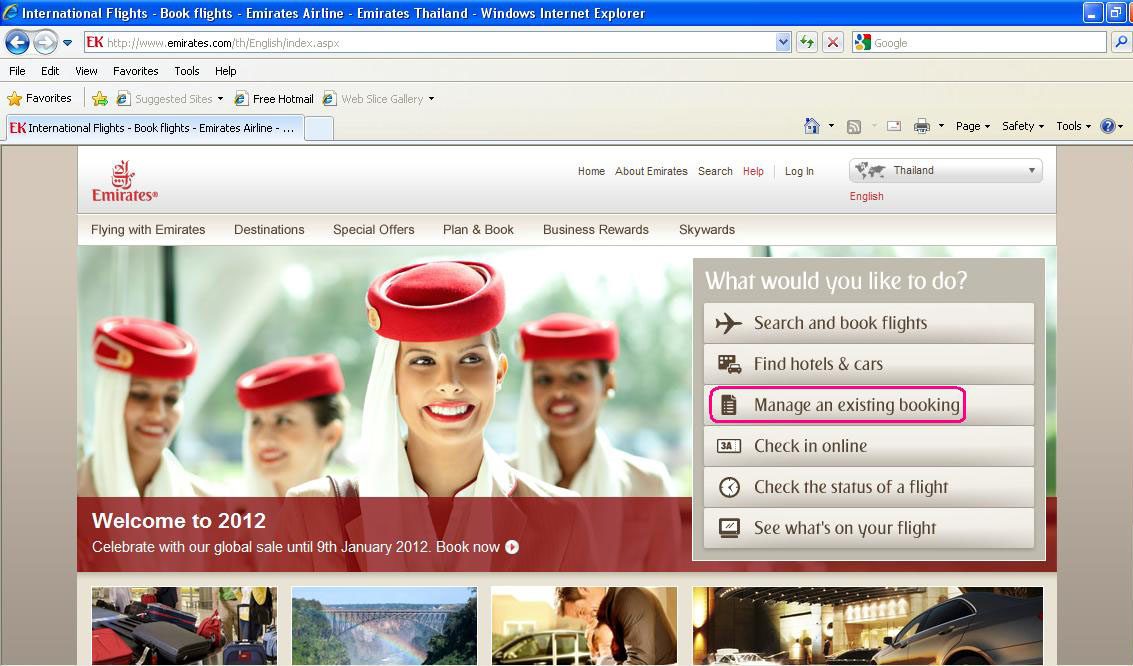
Task: Expand the Print options dropdown arrow
Action: click(941, 126)
